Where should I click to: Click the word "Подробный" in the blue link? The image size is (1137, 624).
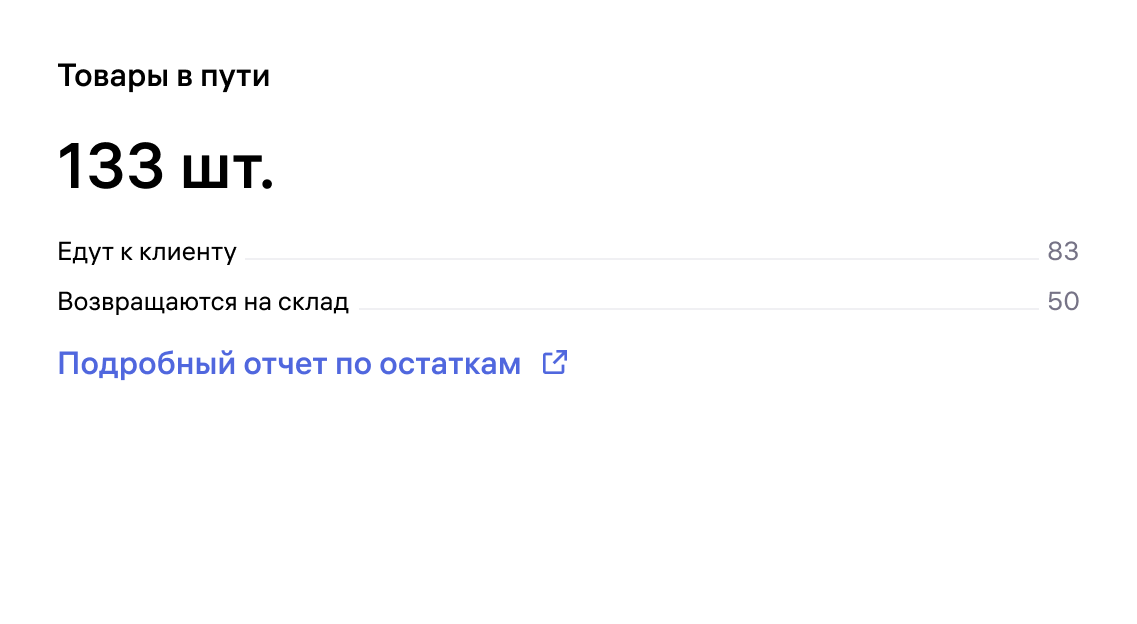147,364
